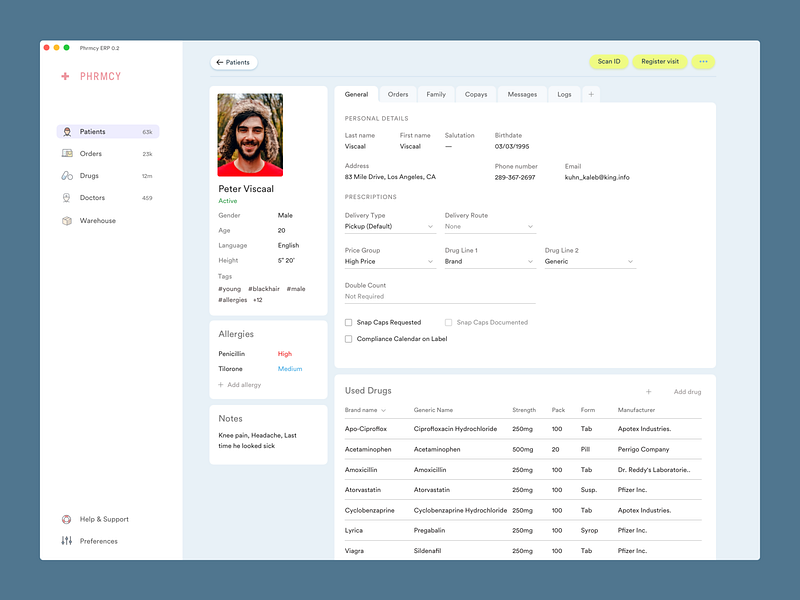
Task: Click Strength column header
Action: [x=524, y=410]
